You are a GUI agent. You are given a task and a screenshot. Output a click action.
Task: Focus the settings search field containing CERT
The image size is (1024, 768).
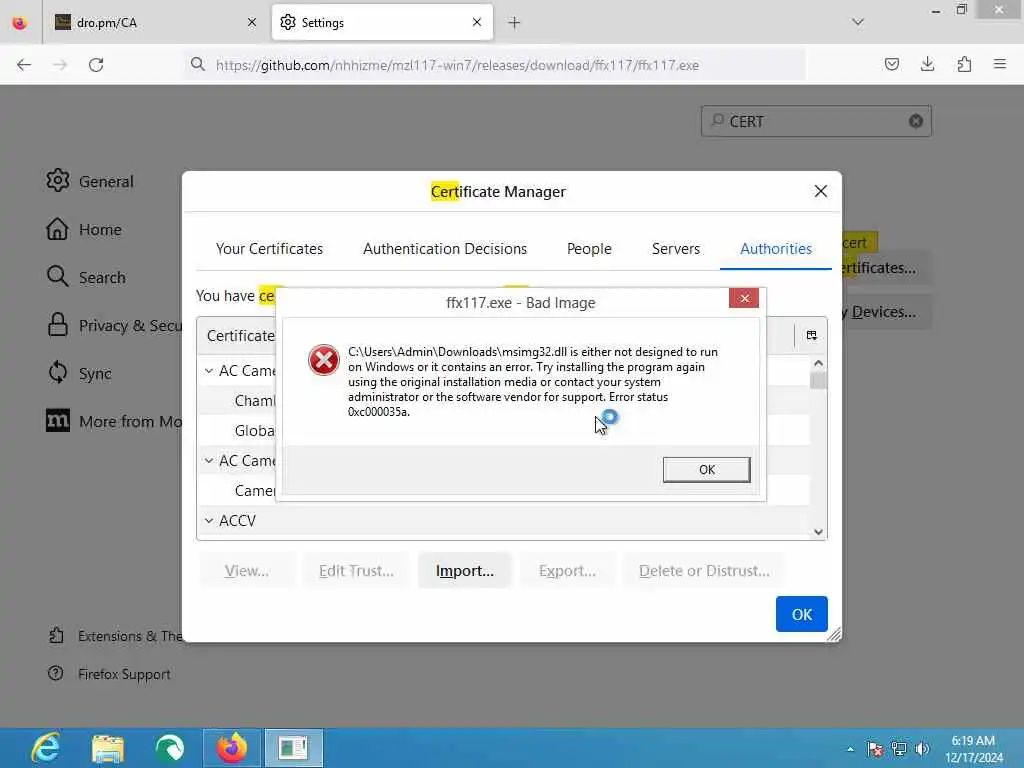(816, 121)
